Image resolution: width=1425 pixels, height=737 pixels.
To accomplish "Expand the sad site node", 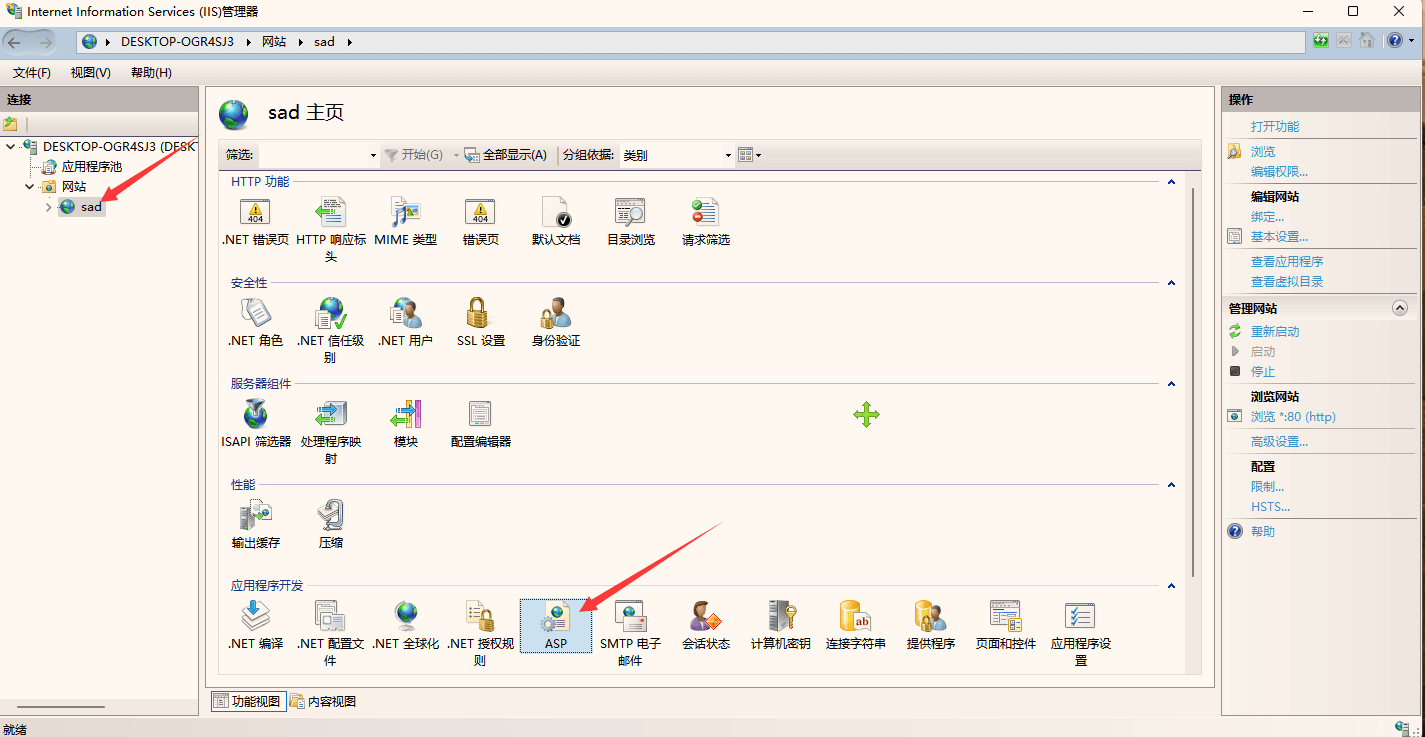I will (x=48, y=207).
